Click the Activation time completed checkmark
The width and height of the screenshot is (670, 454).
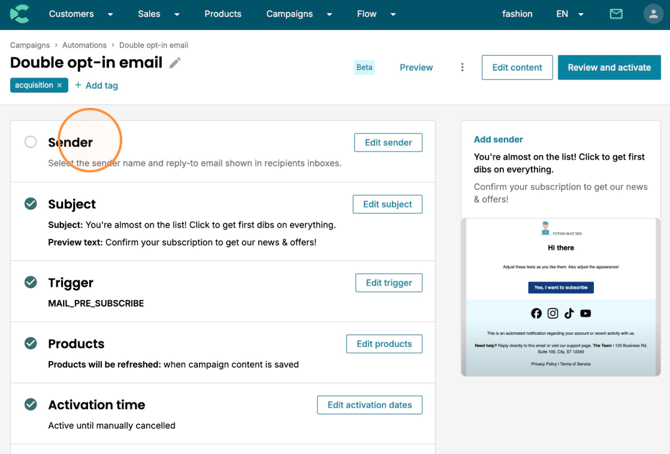30,404
